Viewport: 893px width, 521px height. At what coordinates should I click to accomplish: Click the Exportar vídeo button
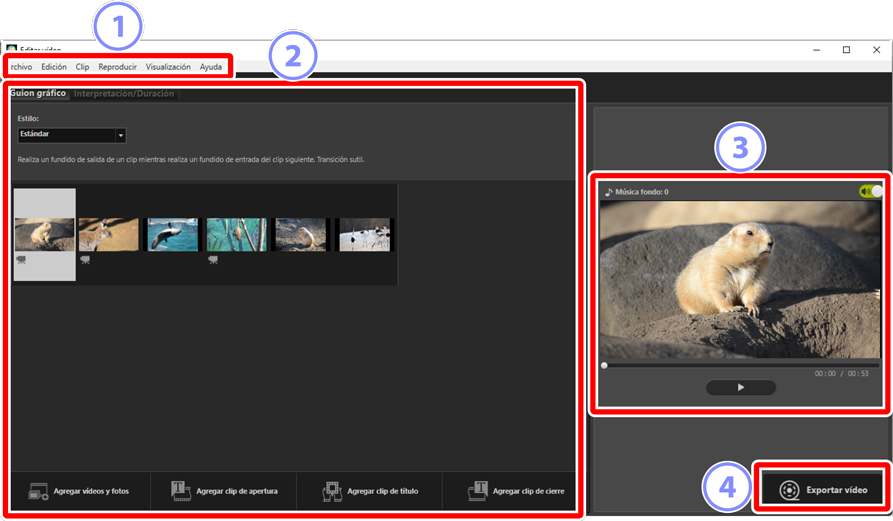(823, 490)
